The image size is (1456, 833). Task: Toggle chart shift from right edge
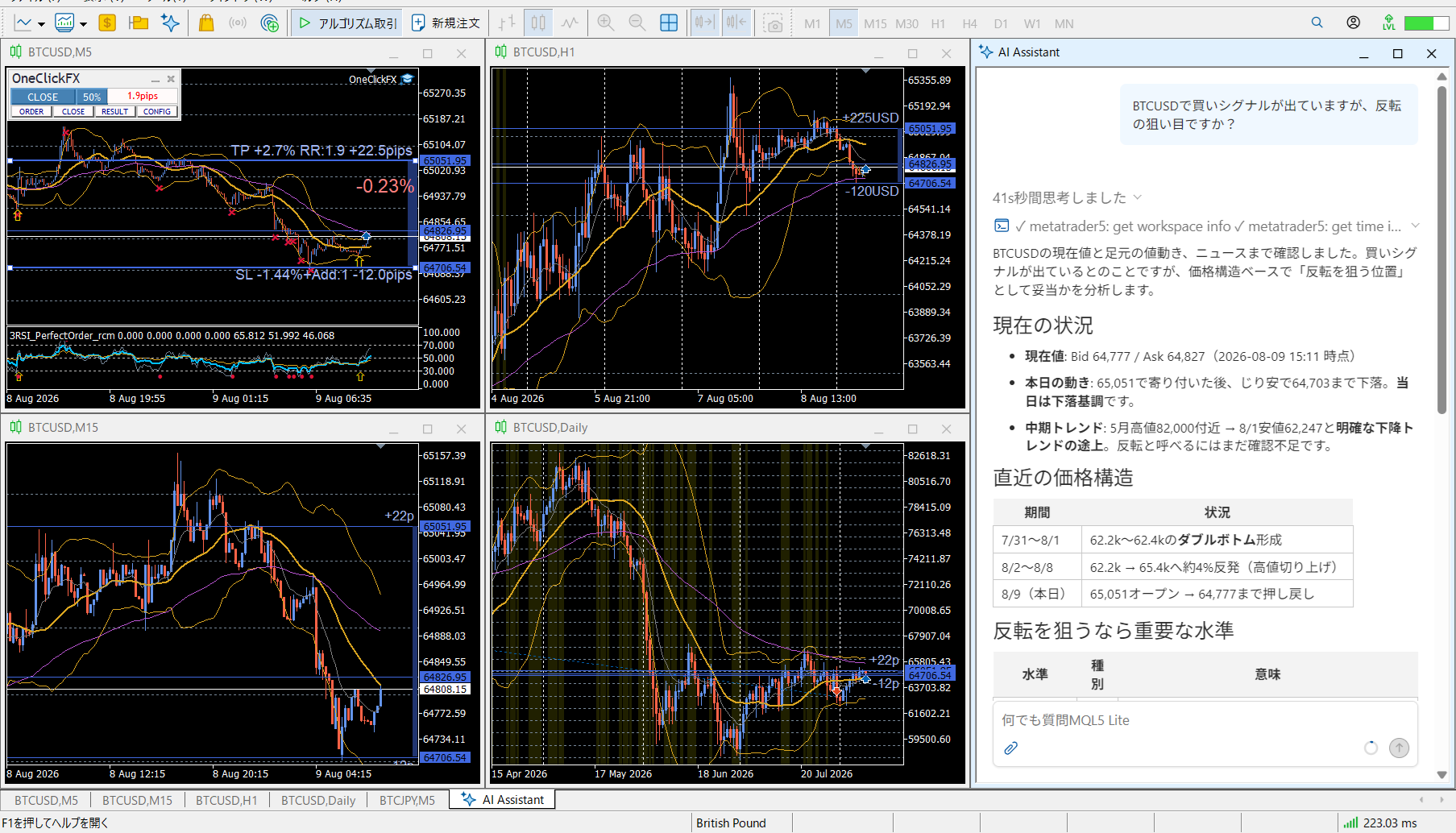point(736,23)
